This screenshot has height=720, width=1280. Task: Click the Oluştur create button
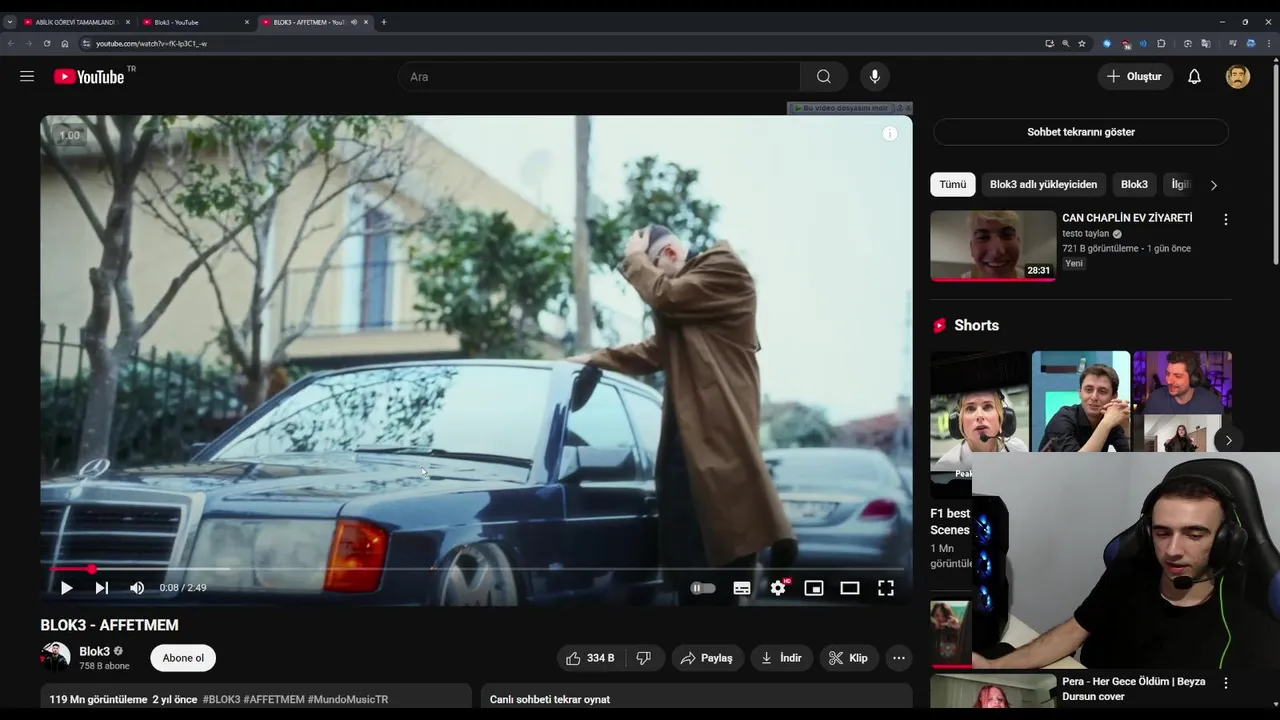coord(1135,77)
